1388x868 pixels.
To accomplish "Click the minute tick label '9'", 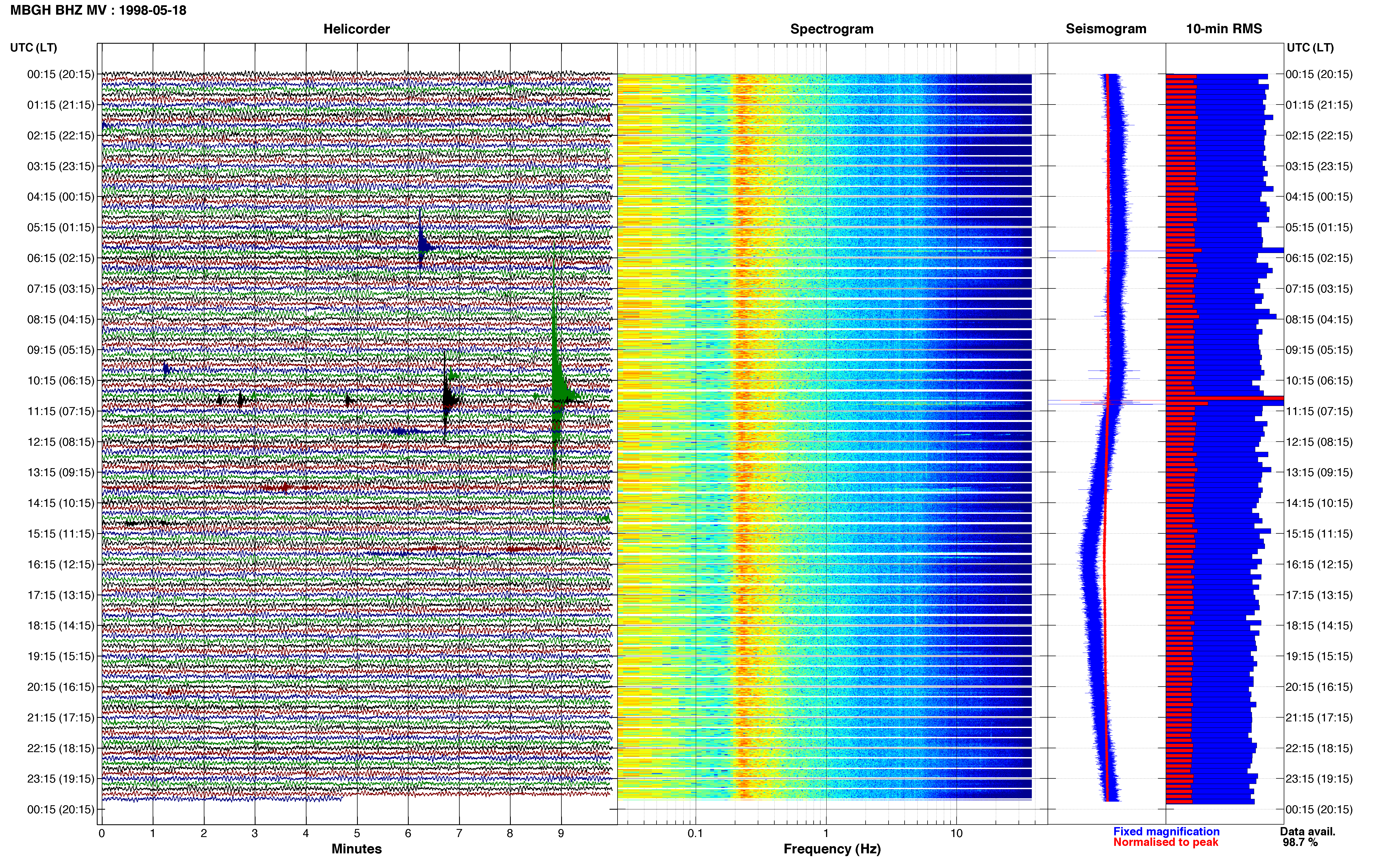I will [x=561, y=833].
